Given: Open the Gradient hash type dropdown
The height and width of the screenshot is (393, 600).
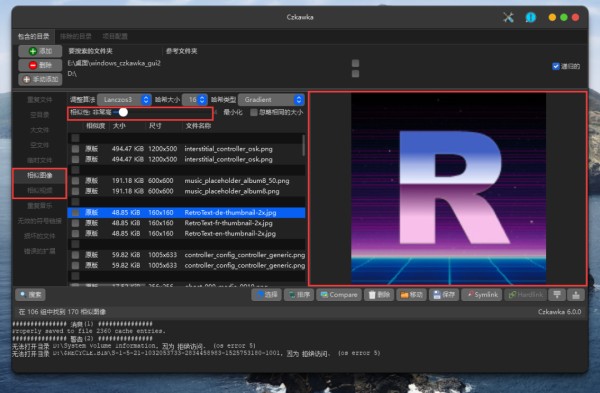Looking at the screenshot, I should point(271,100).
